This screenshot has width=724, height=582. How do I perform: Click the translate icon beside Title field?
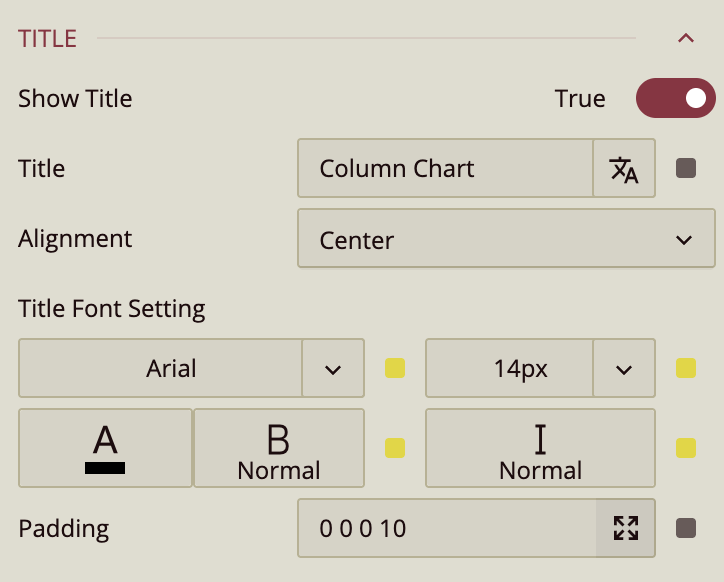pos(624,169)
